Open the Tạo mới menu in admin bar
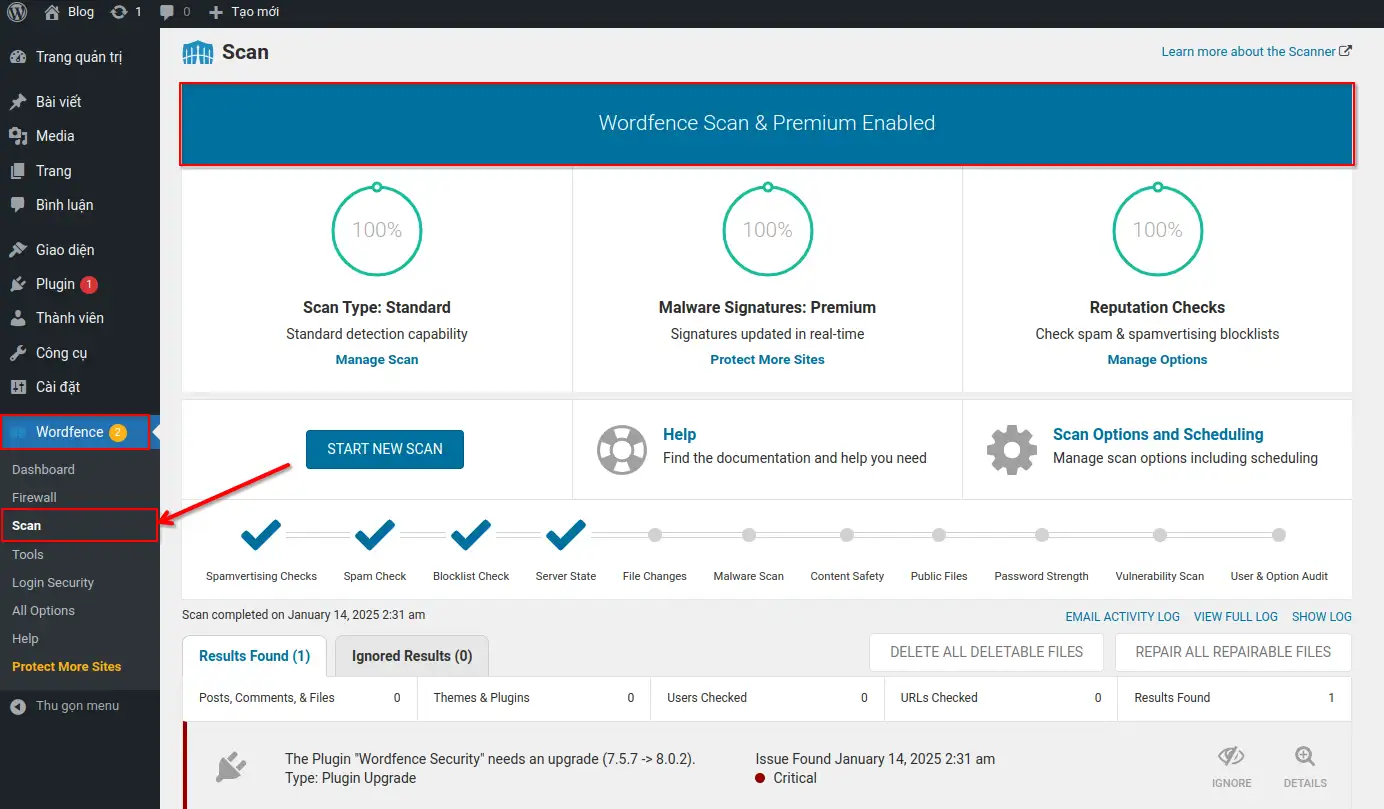 (x=244, y=12)
